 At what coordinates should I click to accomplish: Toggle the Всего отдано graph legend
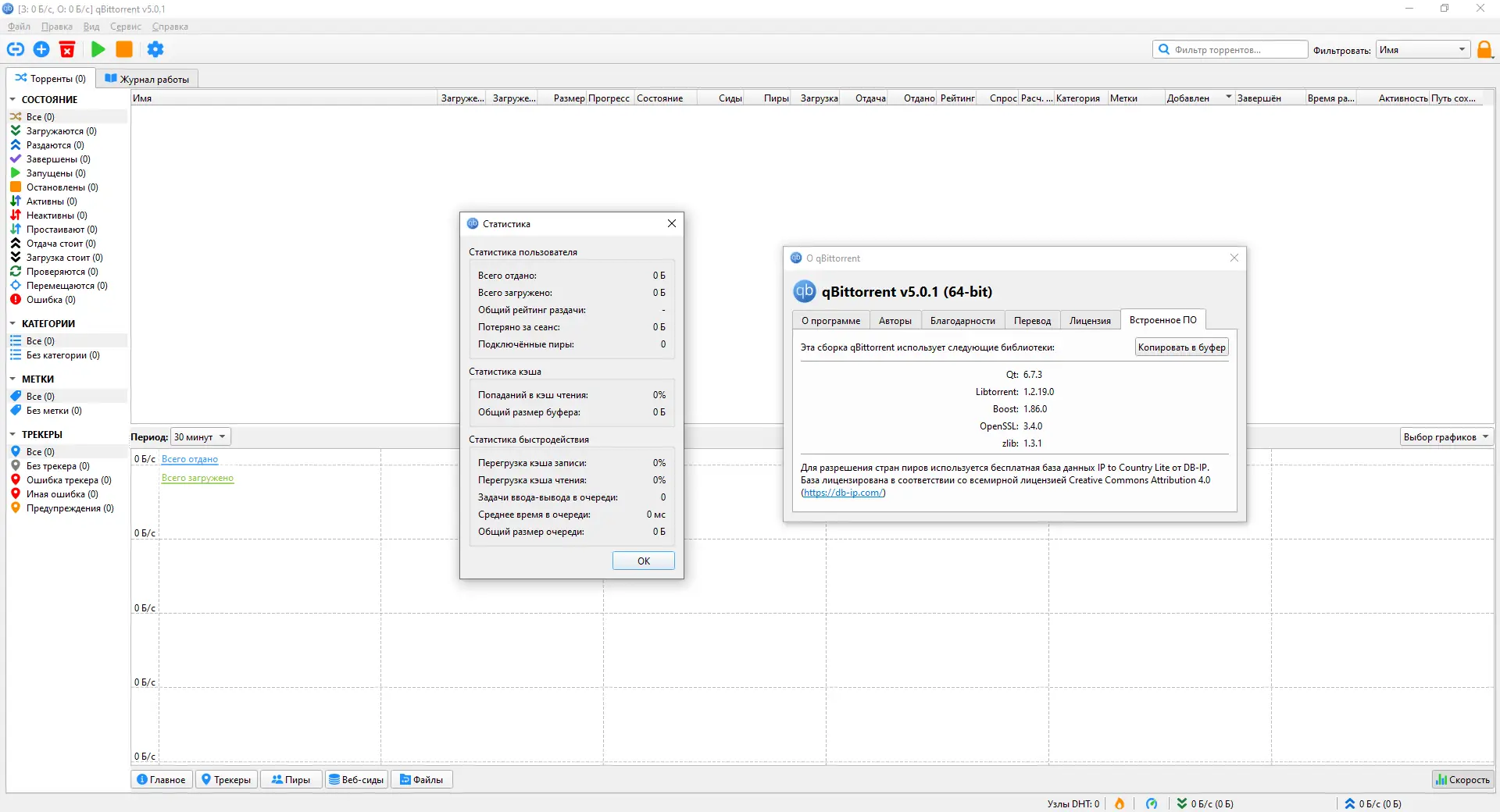(x=190, y=459)
